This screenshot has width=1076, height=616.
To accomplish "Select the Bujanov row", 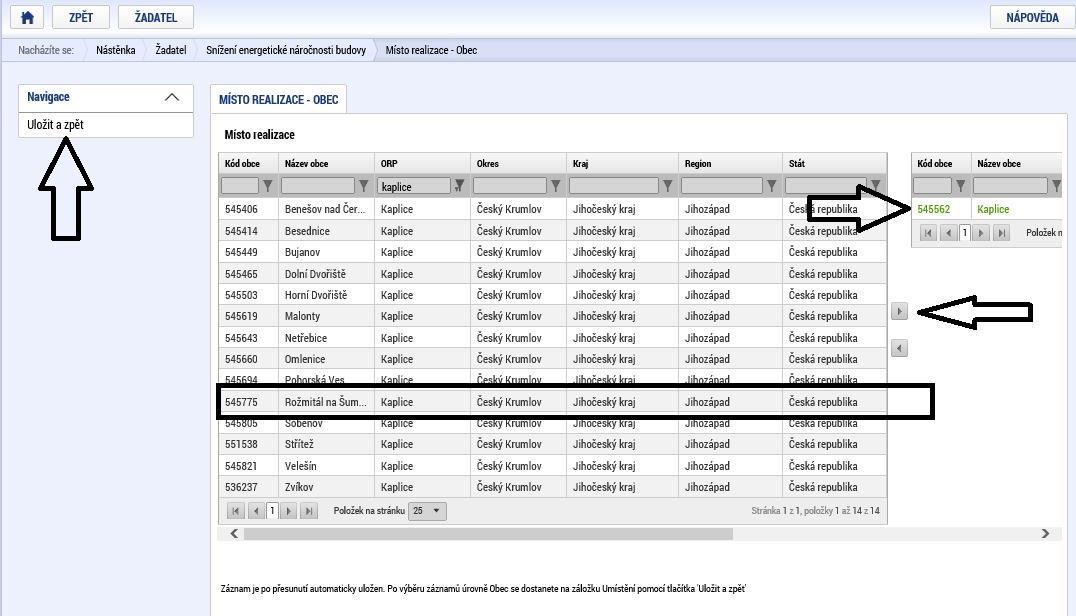I will click(553, 252).
